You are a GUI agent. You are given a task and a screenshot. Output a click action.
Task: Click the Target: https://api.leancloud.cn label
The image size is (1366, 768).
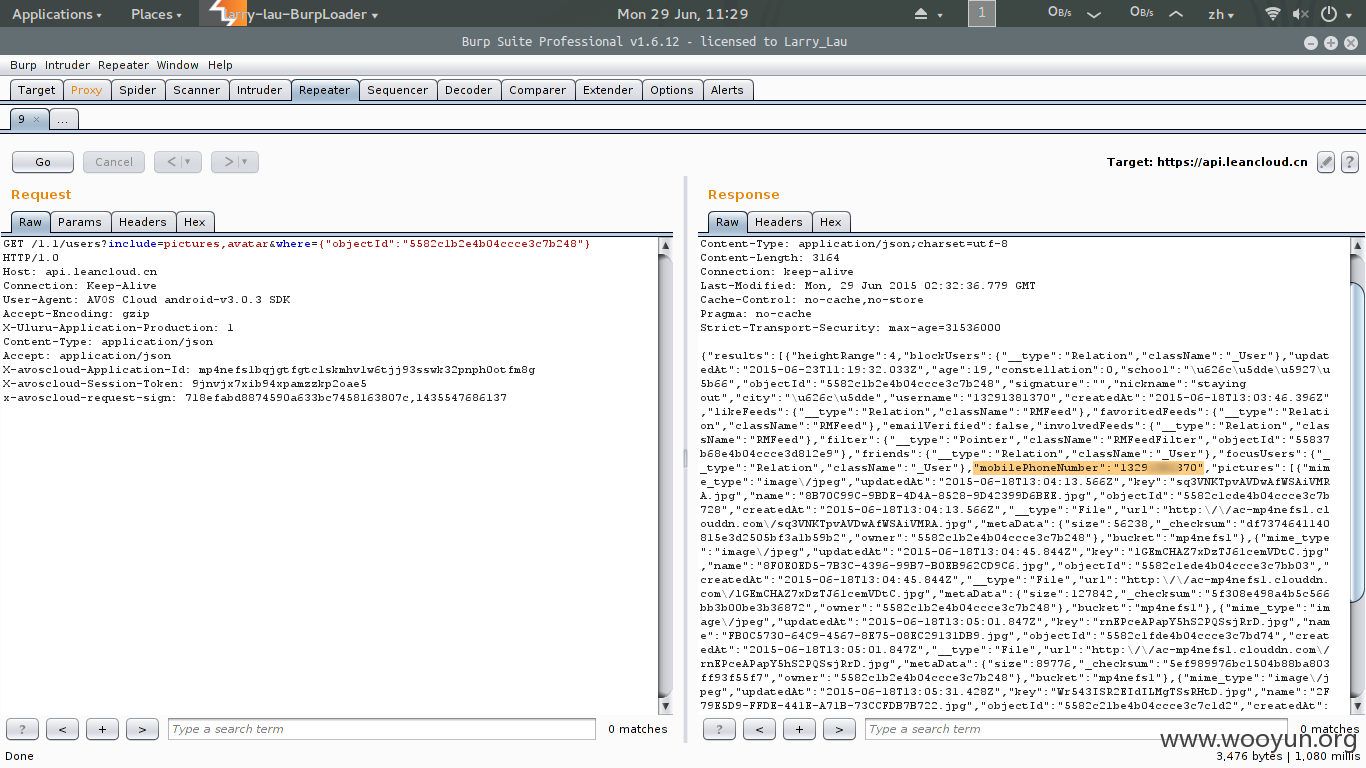pyautogui.click(x=1207, y=162)
